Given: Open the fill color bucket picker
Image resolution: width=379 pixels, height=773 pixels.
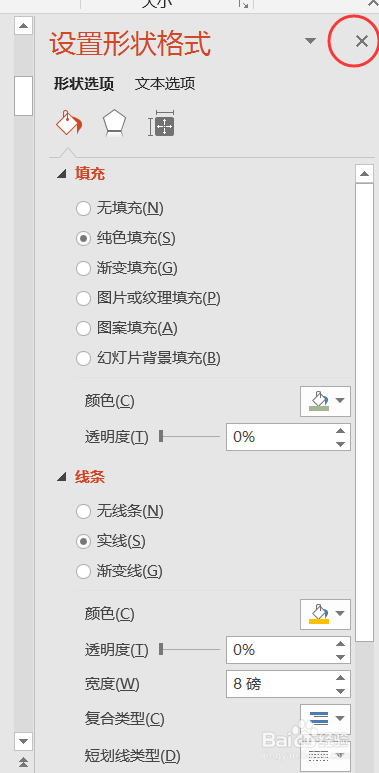Looking at the screenshot, I should [325, 401].
